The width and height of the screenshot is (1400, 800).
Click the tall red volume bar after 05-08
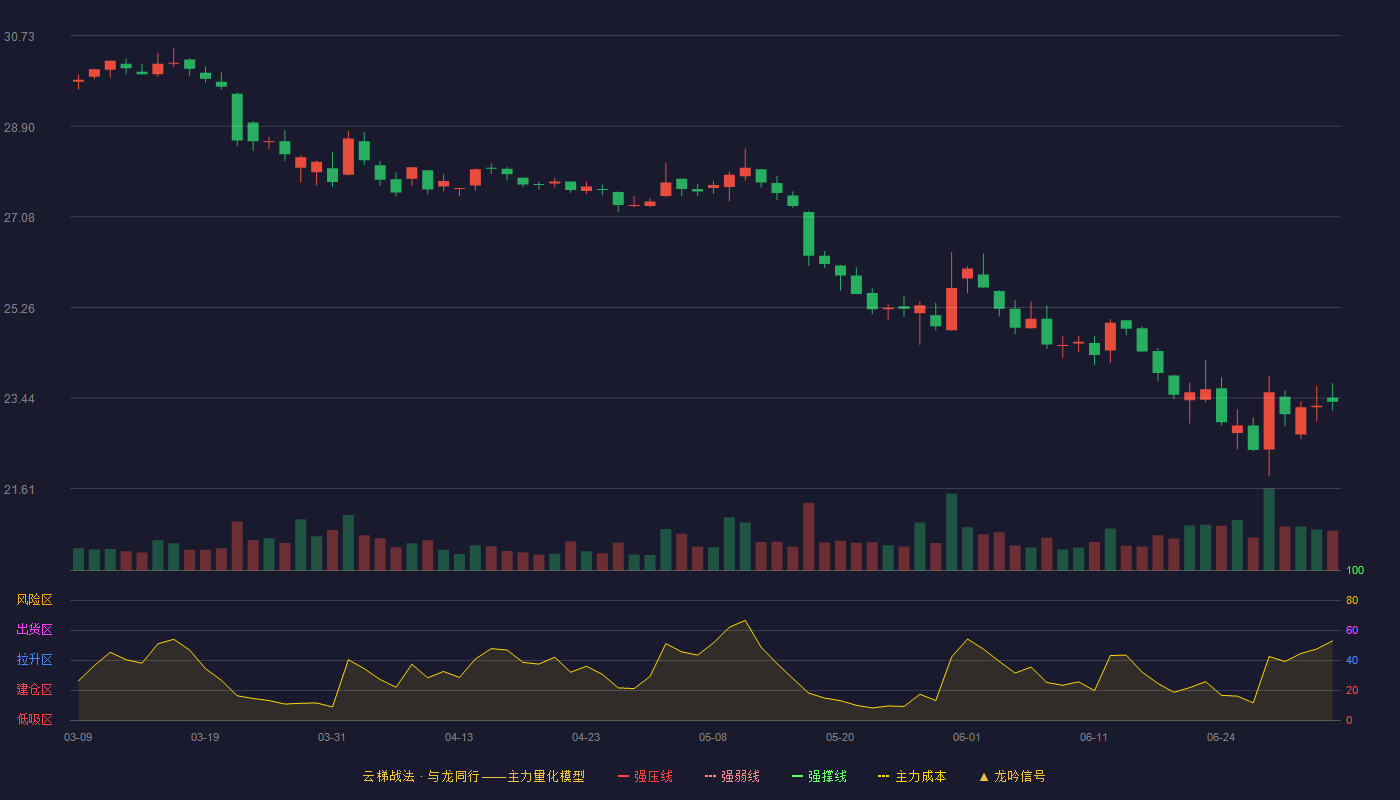pos(808,536)
